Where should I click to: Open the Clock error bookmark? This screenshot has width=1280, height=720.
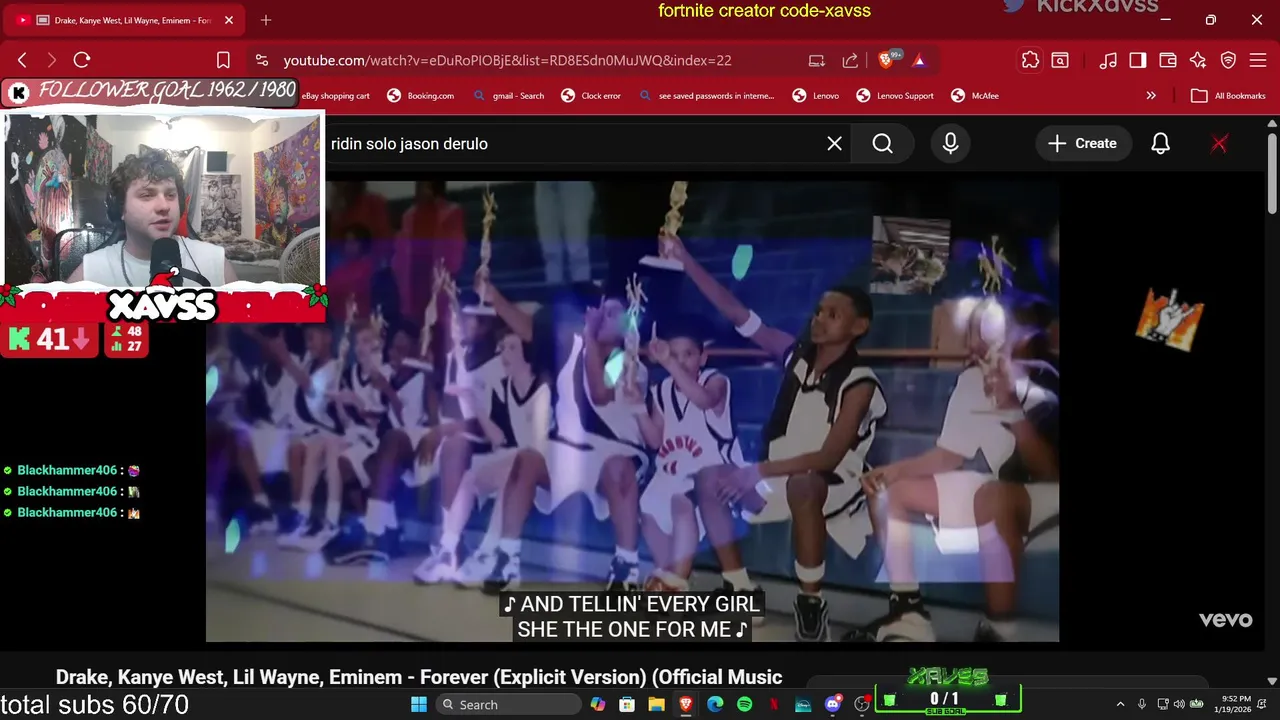(591, 96)
